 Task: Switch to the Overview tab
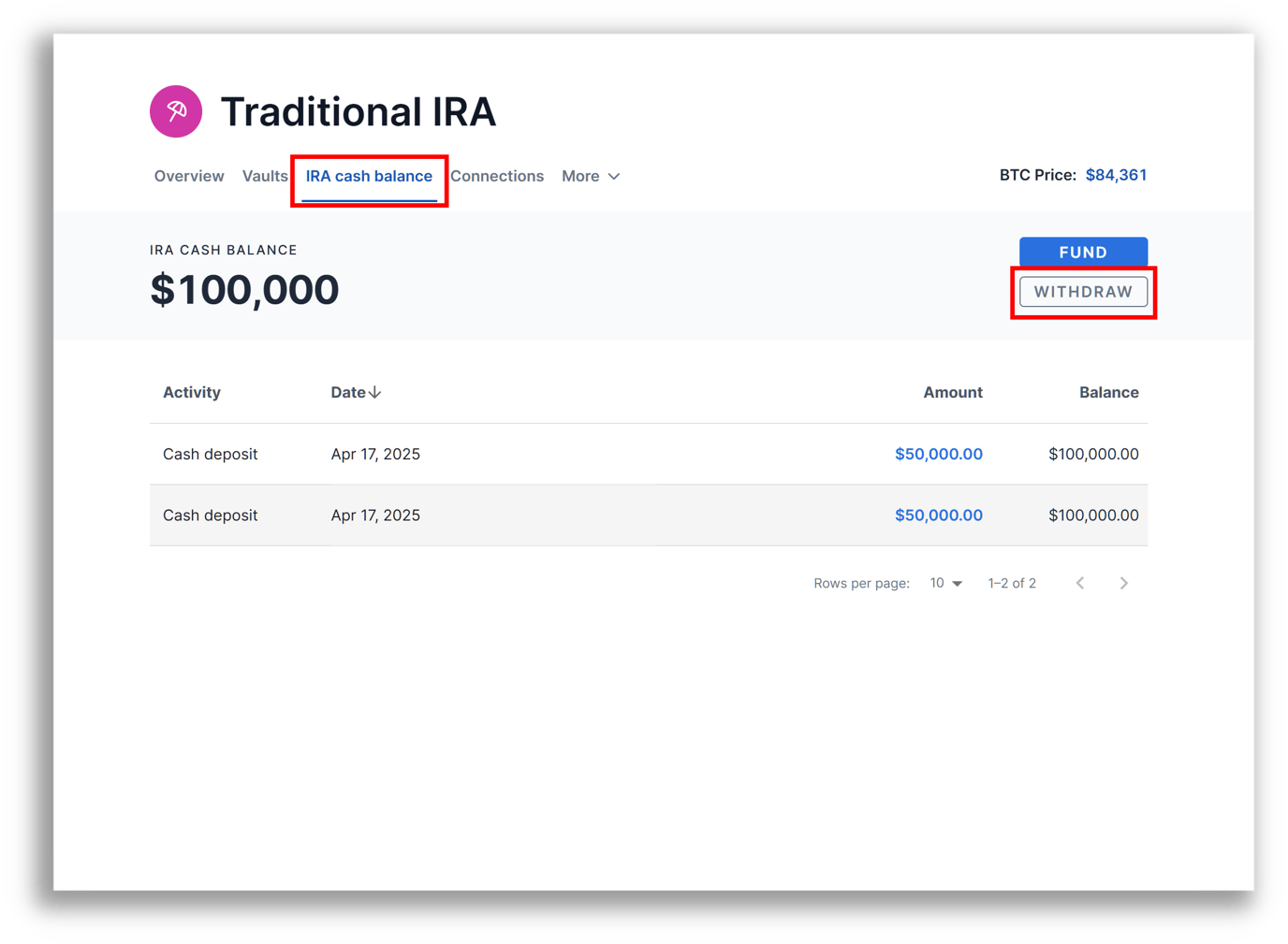coord(189,176)
